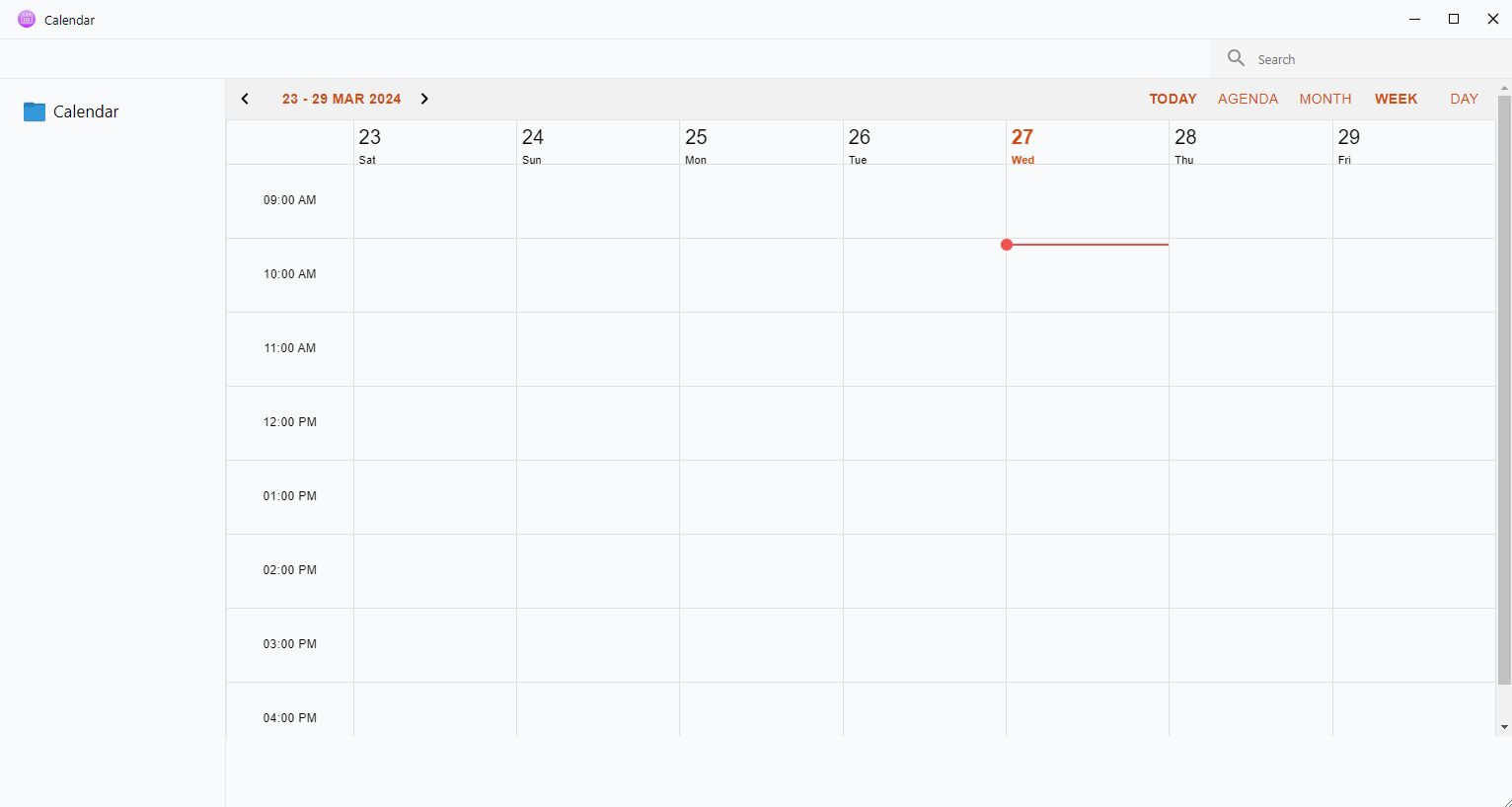Click the blue Calendar folder icon
Screen dimensions: 1512x807
[x=35, y=111]
